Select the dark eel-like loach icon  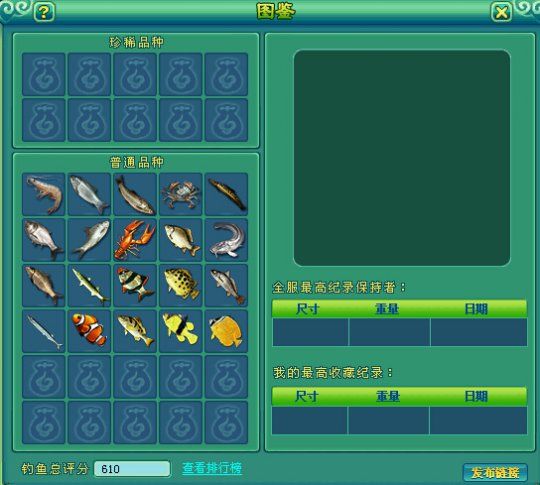[x=226, y=195]
